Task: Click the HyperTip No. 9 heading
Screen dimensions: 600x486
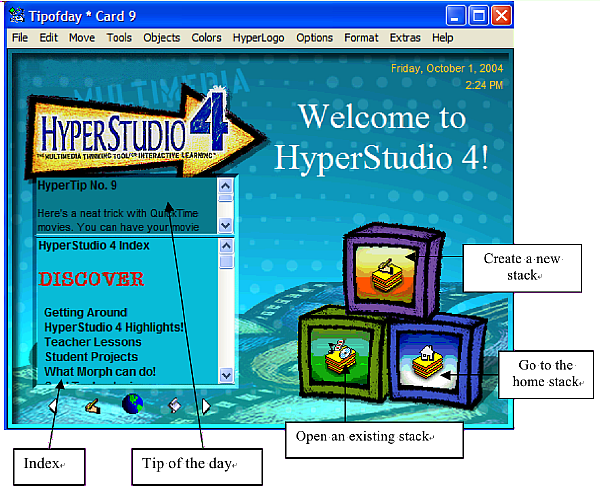Action: pyautogui.click(x=77, y=186)
